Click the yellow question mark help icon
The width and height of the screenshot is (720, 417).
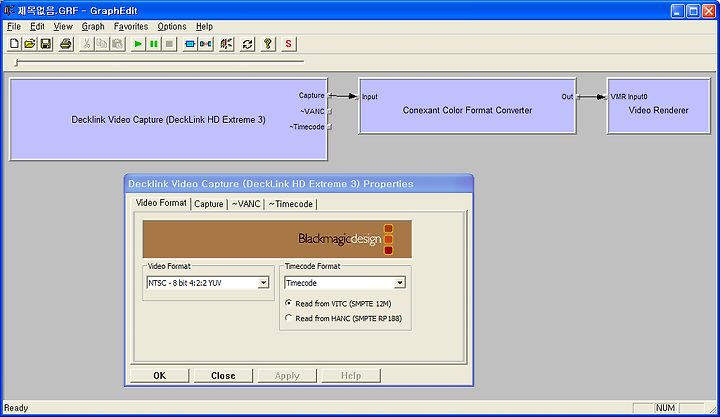[x=268, y=44]
